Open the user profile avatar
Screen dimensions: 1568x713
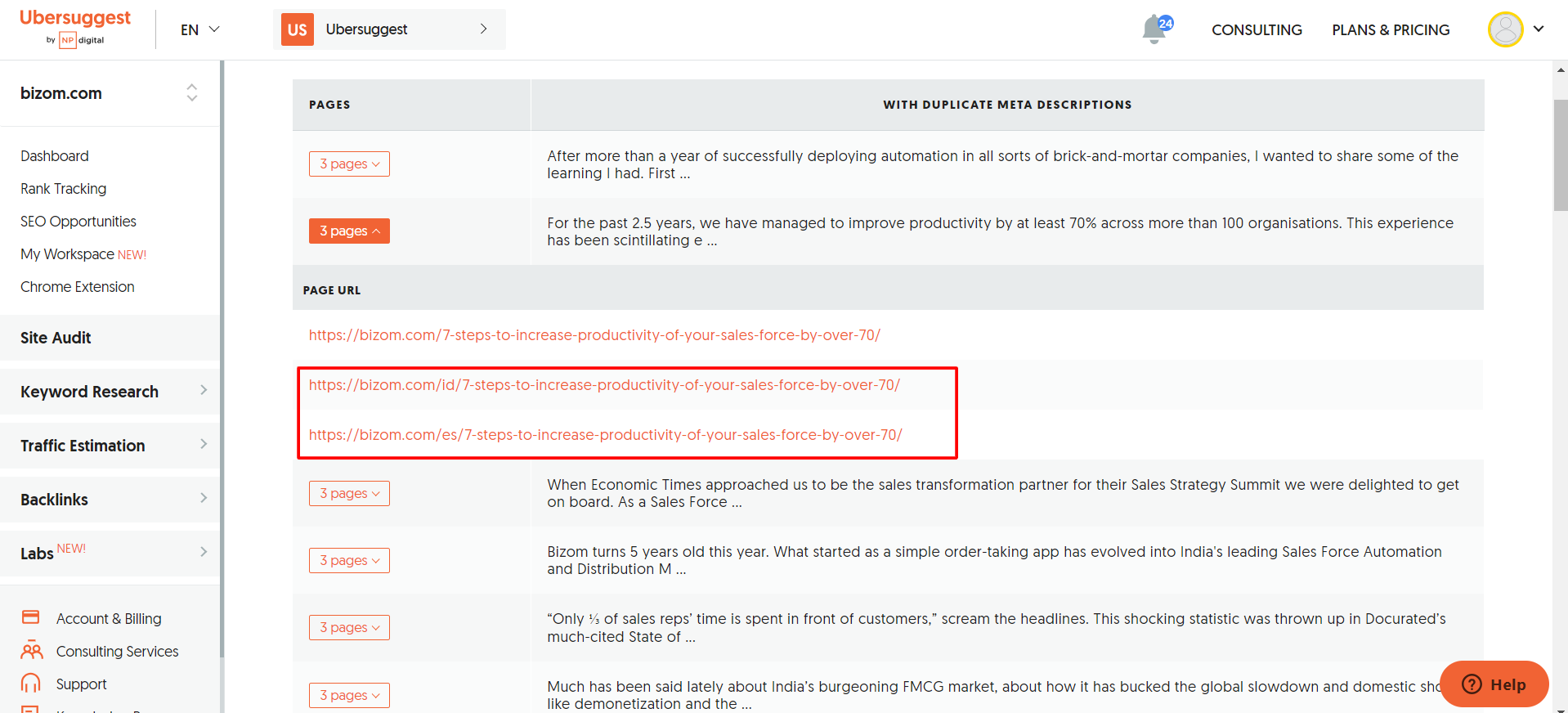(x=1505, y=29)
